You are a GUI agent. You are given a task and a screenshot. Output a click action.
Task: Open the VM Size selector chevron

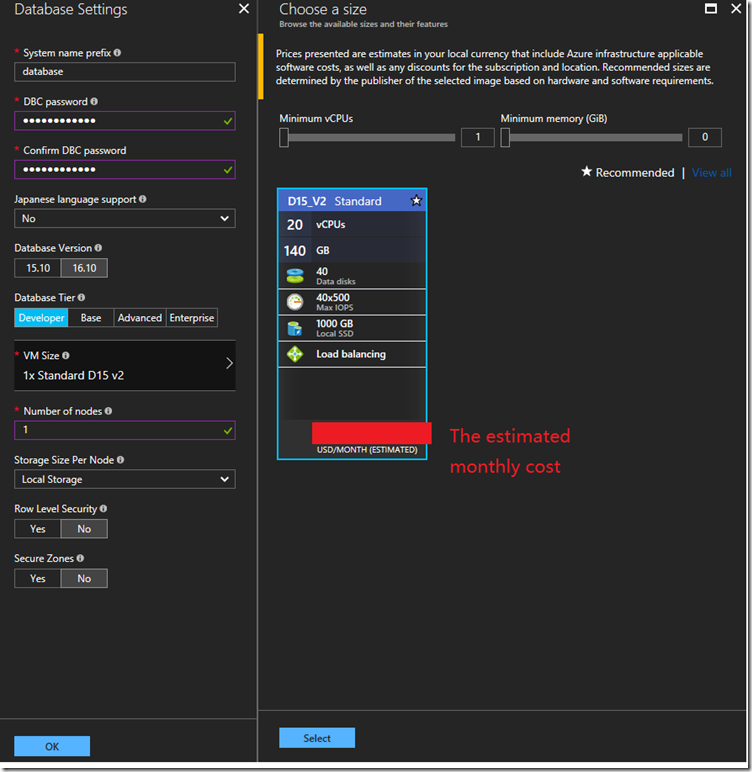[229, 363]
